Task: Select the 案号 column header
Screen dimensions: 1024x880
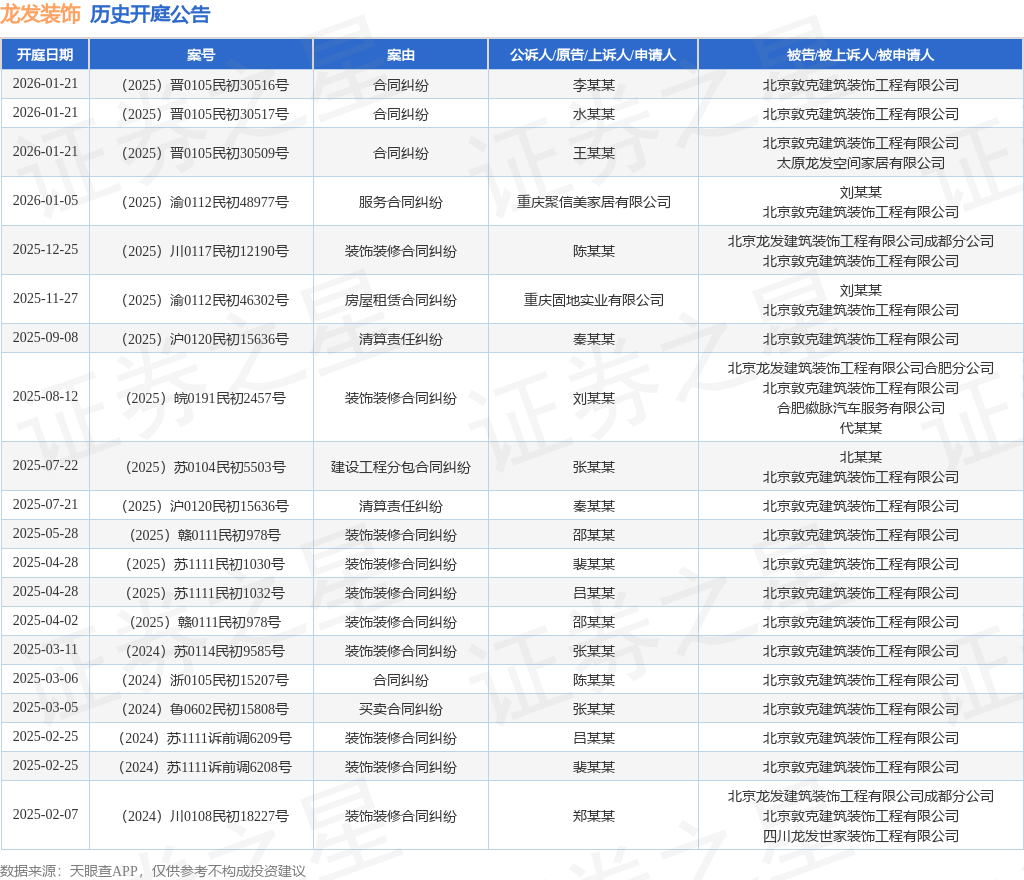Action: [x=202, y=55]
